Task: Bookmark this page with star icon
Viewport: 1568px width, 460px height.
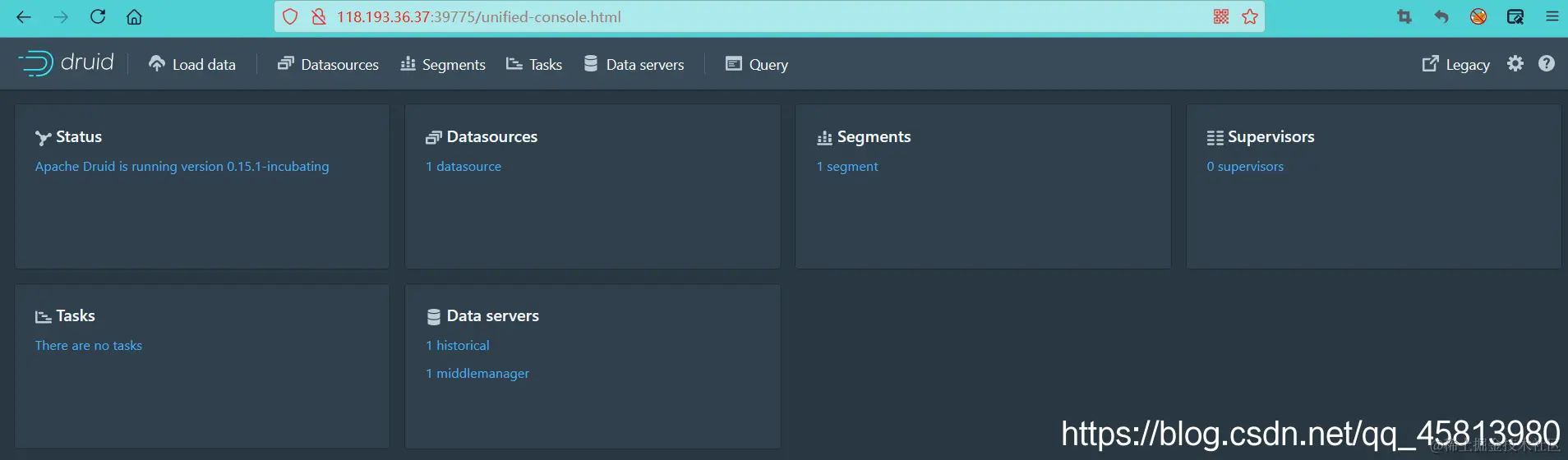Action: pyautogui.click(x=1250, y=16)
